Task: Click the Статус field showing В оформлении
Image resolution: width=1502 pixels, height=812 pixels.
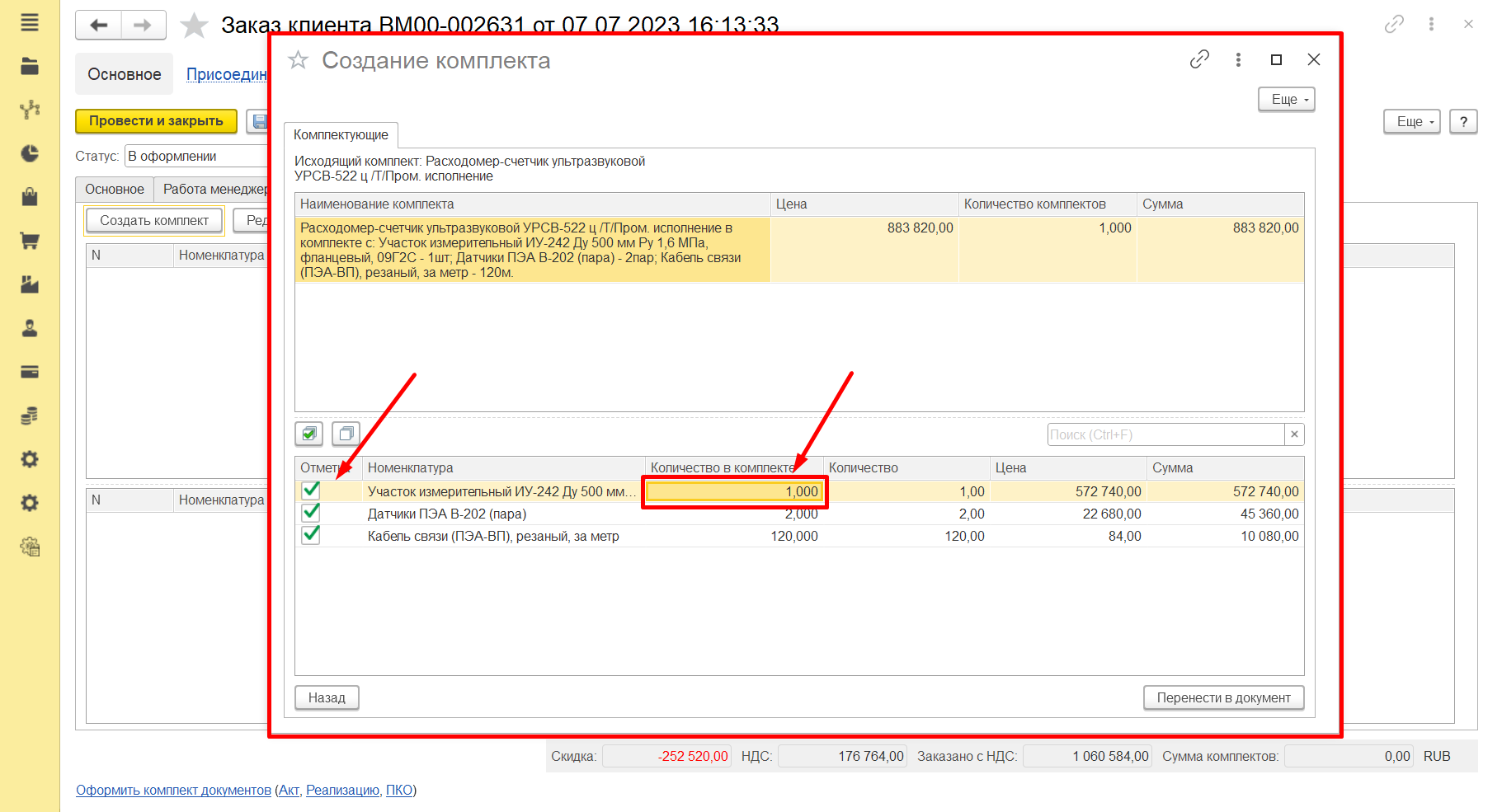Action: click(x=198, y=156)
